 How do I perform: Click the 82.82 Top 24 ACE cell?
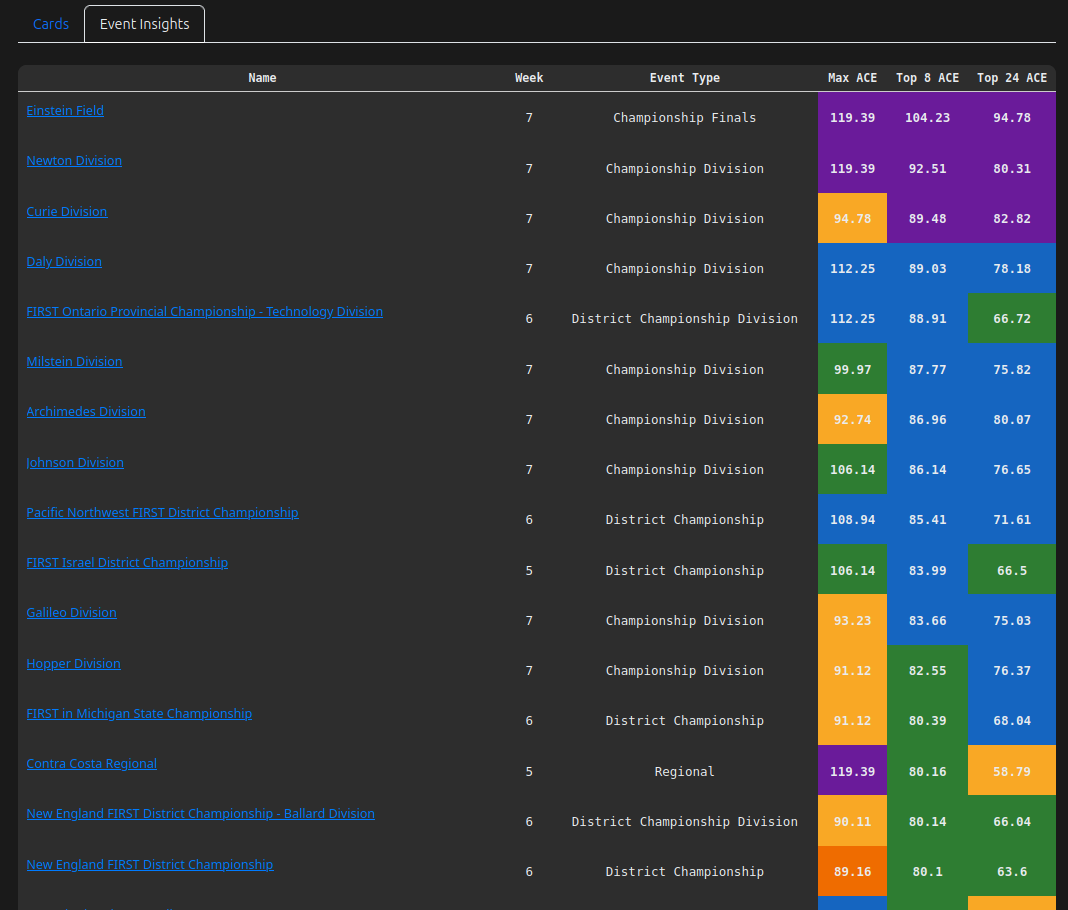[1011, 218]
